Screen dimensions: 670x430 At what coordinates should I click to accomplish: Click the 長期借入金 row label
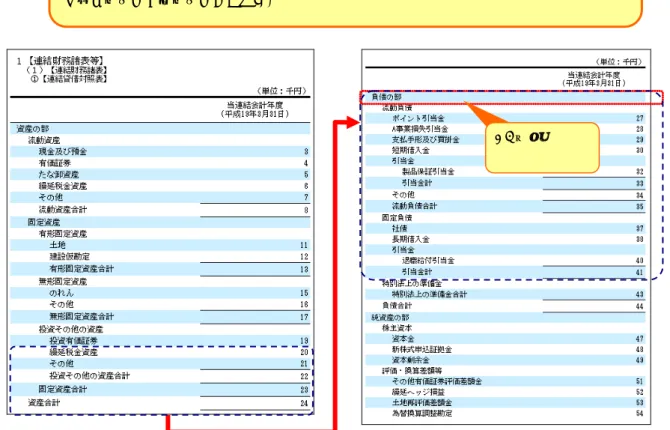411,239
